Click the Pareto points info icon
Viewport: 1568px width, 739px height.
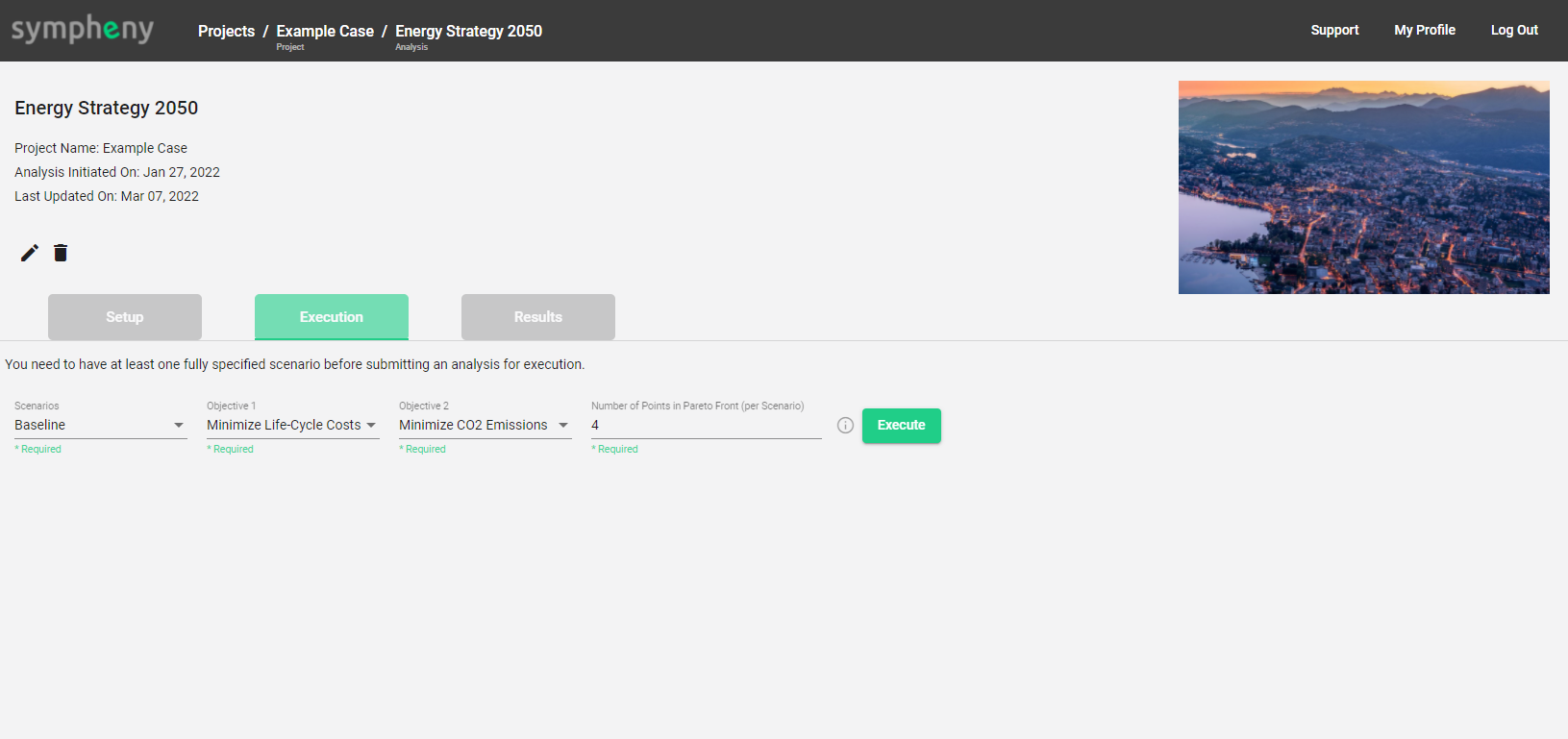tap(845, 426)
